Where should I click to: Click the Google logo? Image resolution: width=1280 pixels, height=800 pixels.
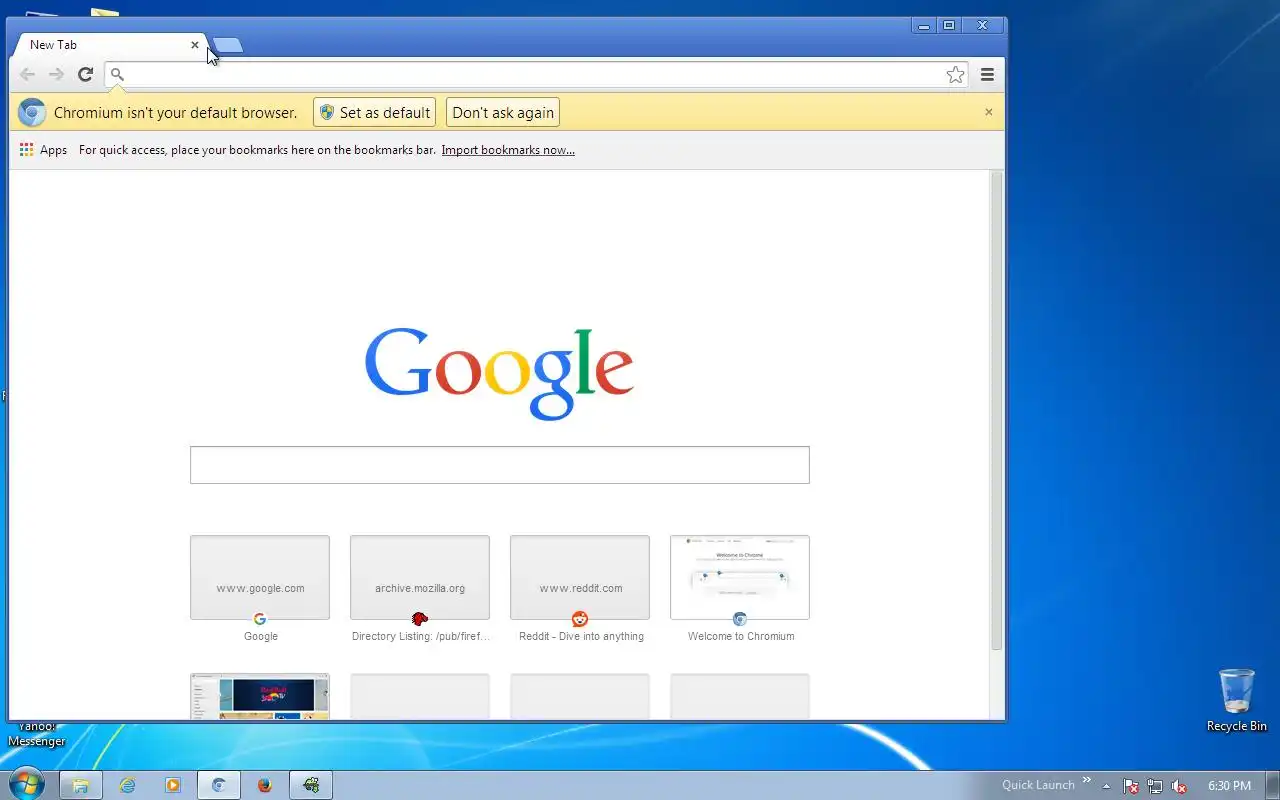click(x=499, y=373)
